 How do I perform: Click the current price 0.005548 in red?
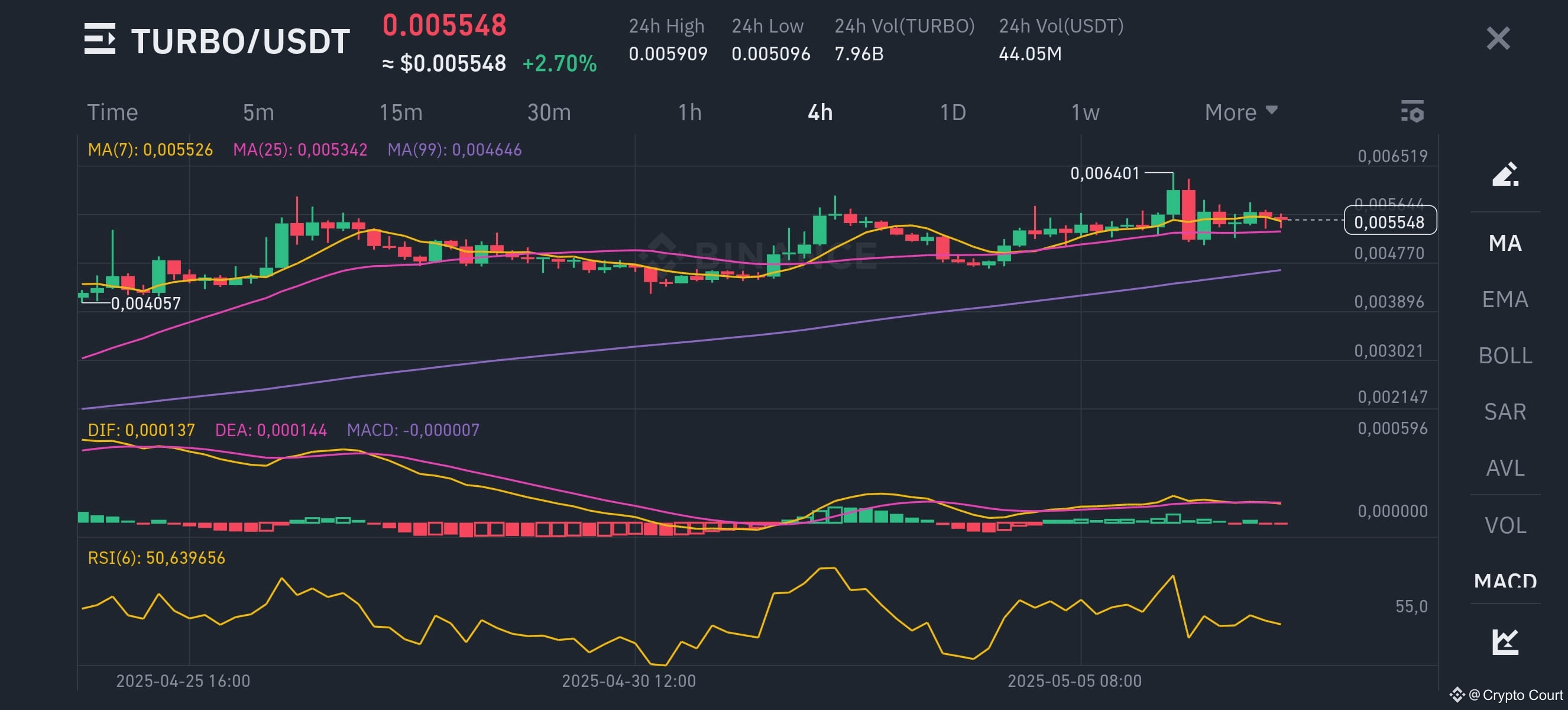(445, 25)
